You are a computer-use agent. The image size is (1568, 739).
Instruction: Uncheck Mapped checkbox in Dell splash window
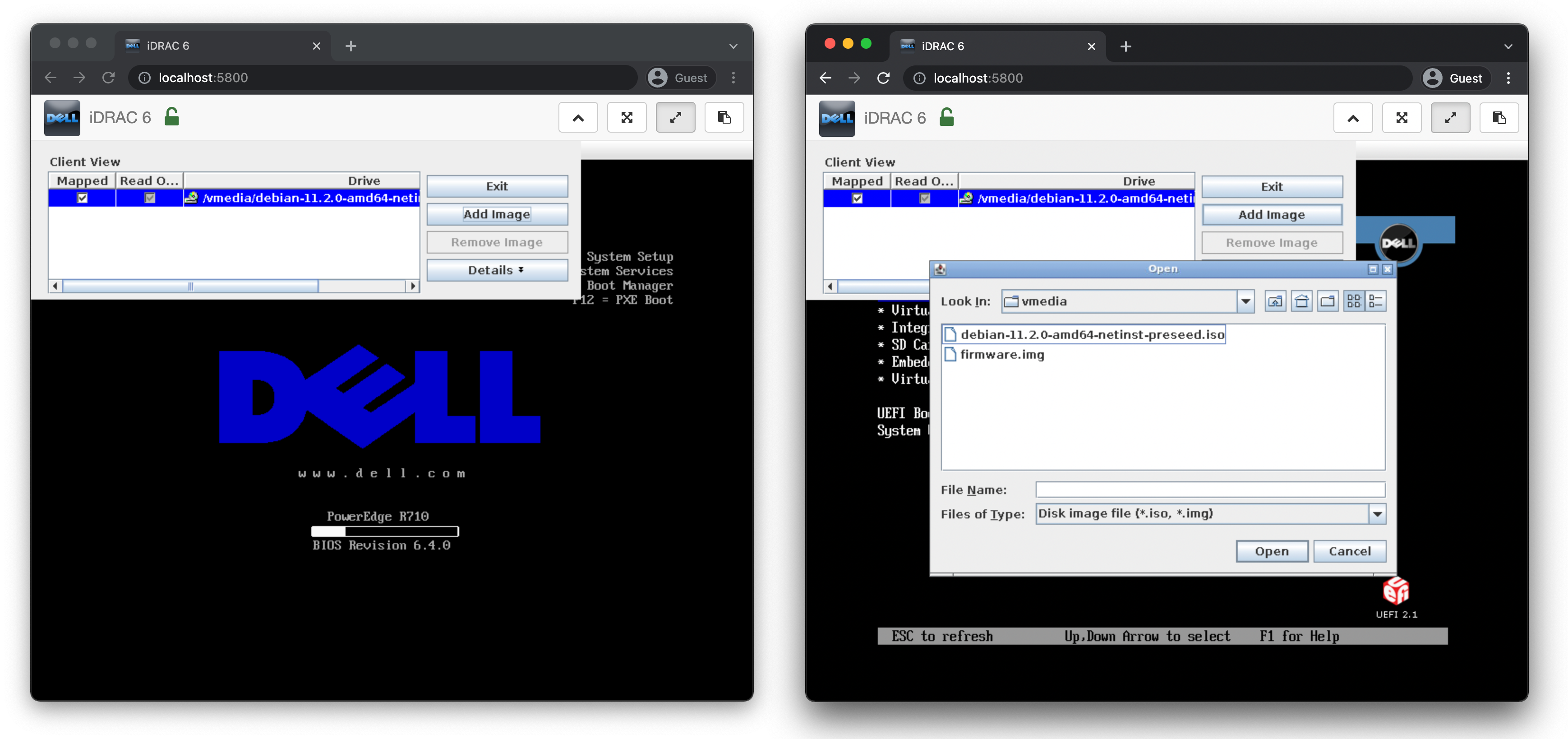click(x=82, y=198)
